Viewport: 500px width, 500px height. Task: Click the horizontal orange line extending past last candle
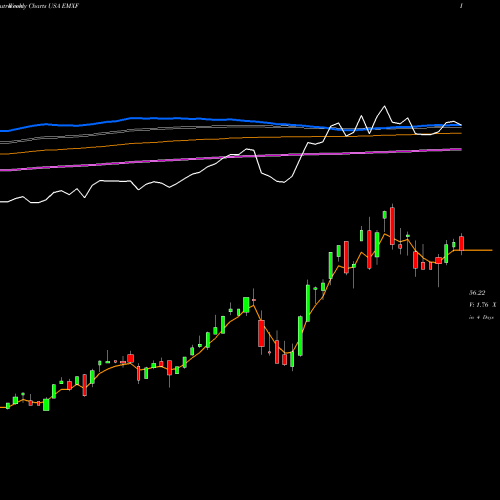pos(477,250)
